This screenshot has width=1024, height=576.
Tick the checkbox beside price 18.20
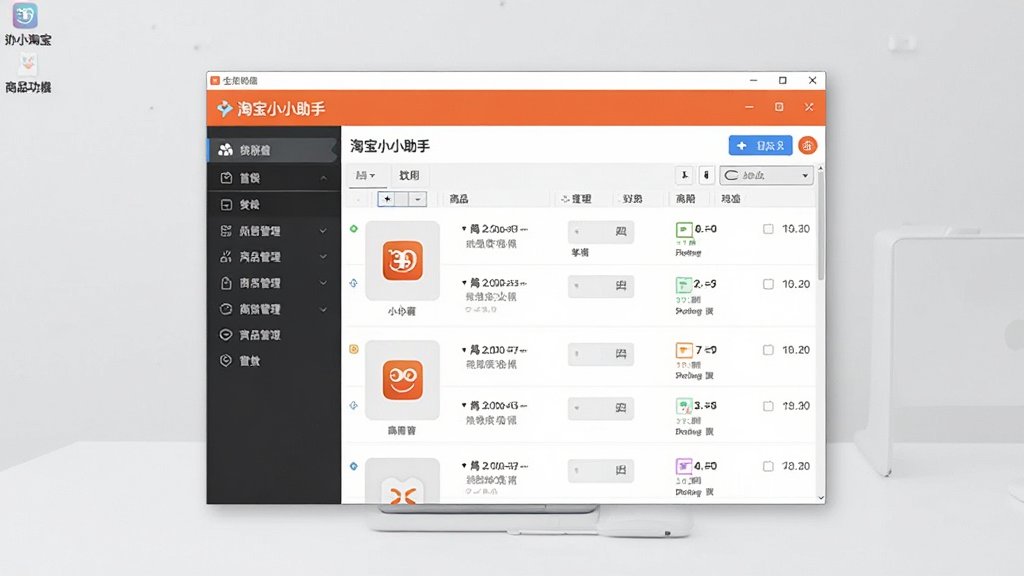coord(768,466)
